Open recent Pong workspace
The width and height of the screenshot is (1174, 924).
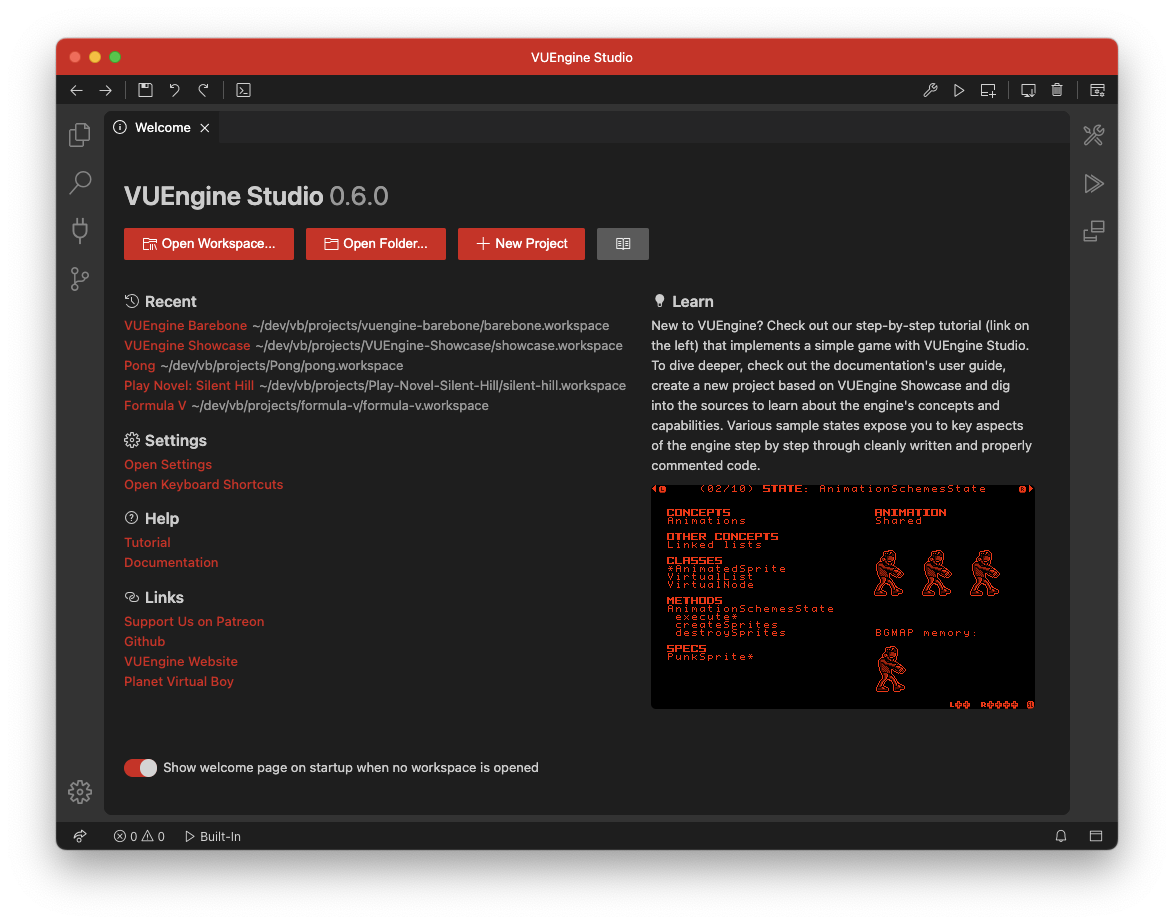click(x=140, y=365)
